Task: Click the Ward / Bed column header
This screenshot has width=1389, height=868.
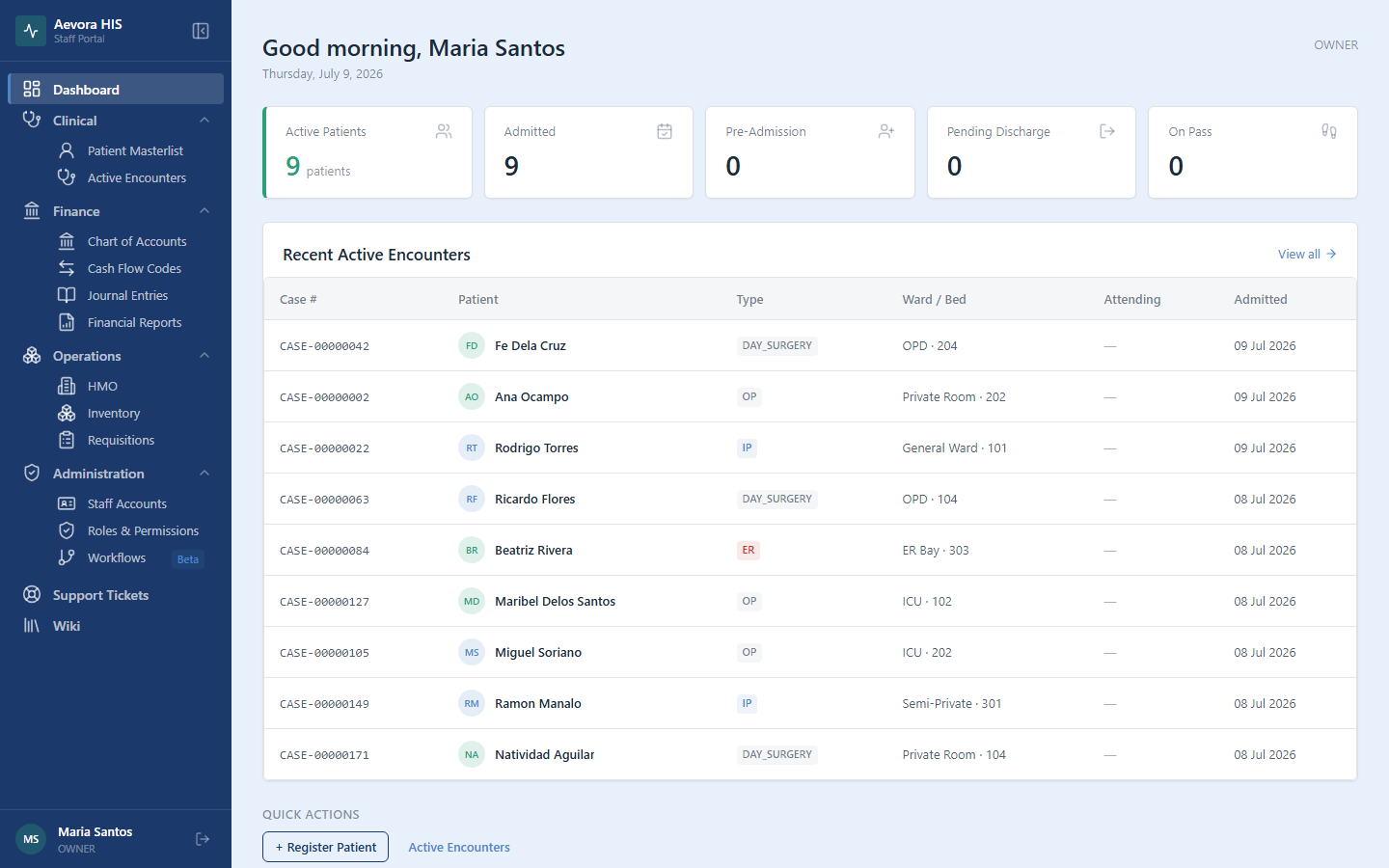Action: click(x=934, y=299)
